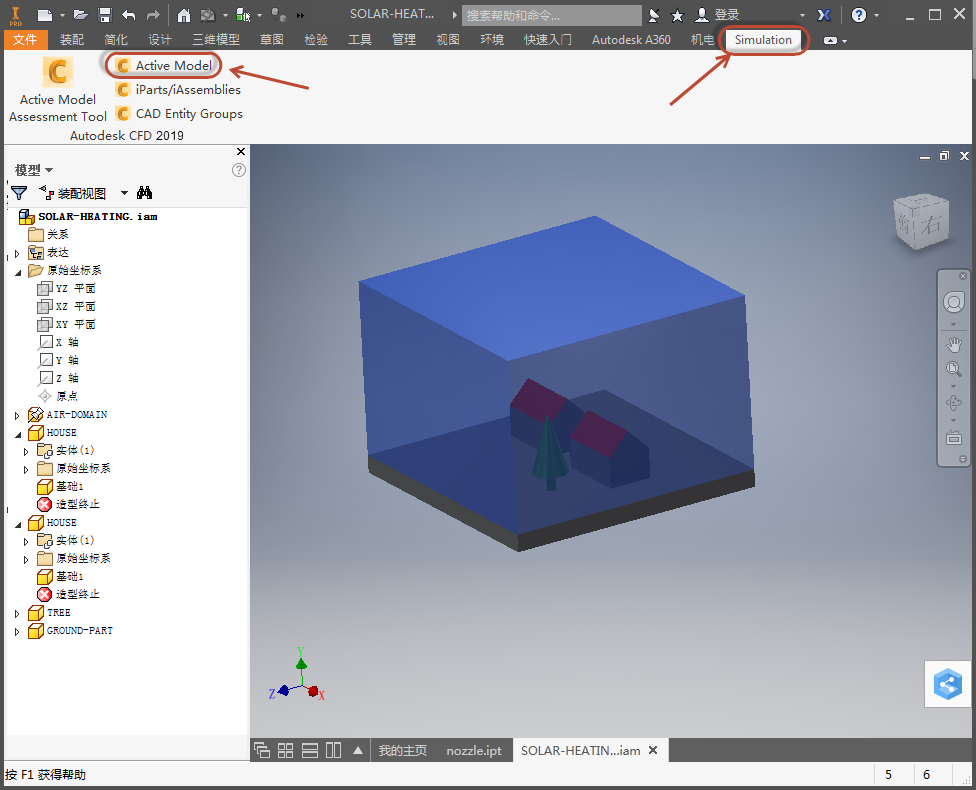
Task: Click the 登录 sign-in button
Action: (x=717, y=15)
